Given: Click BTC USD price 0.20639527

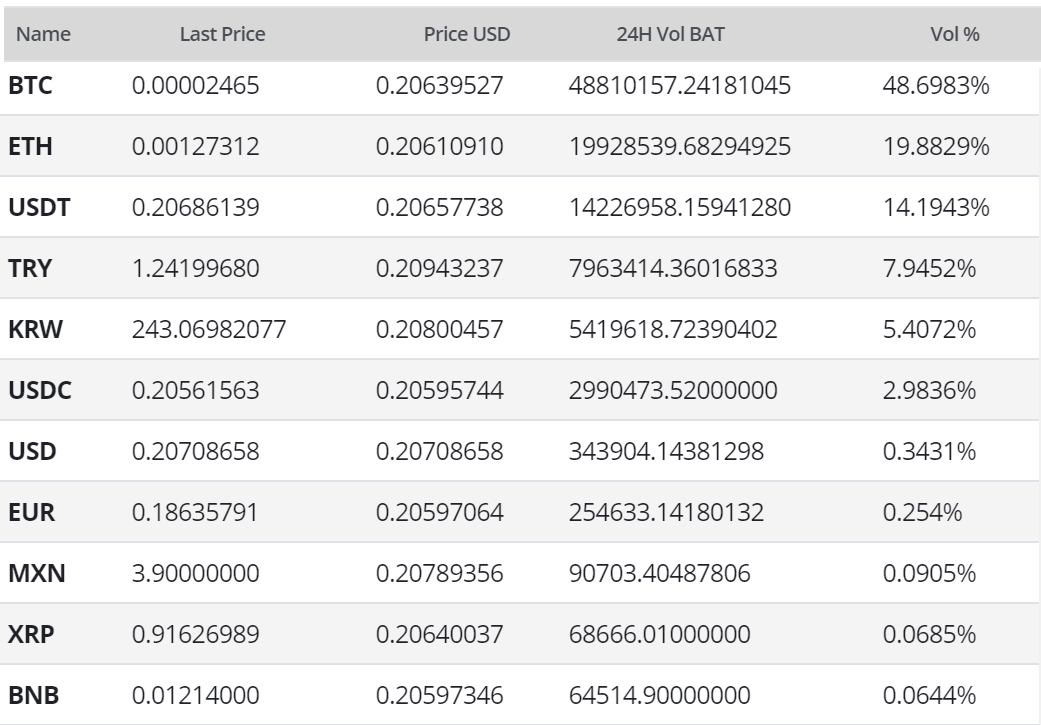Looking at the screenshot, I should [440, 86].
